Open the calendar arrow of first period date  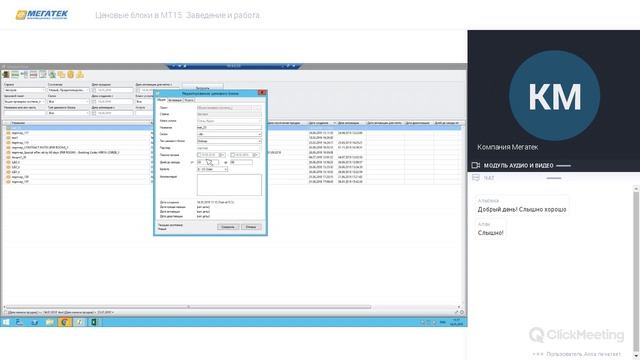pos(222,155)
